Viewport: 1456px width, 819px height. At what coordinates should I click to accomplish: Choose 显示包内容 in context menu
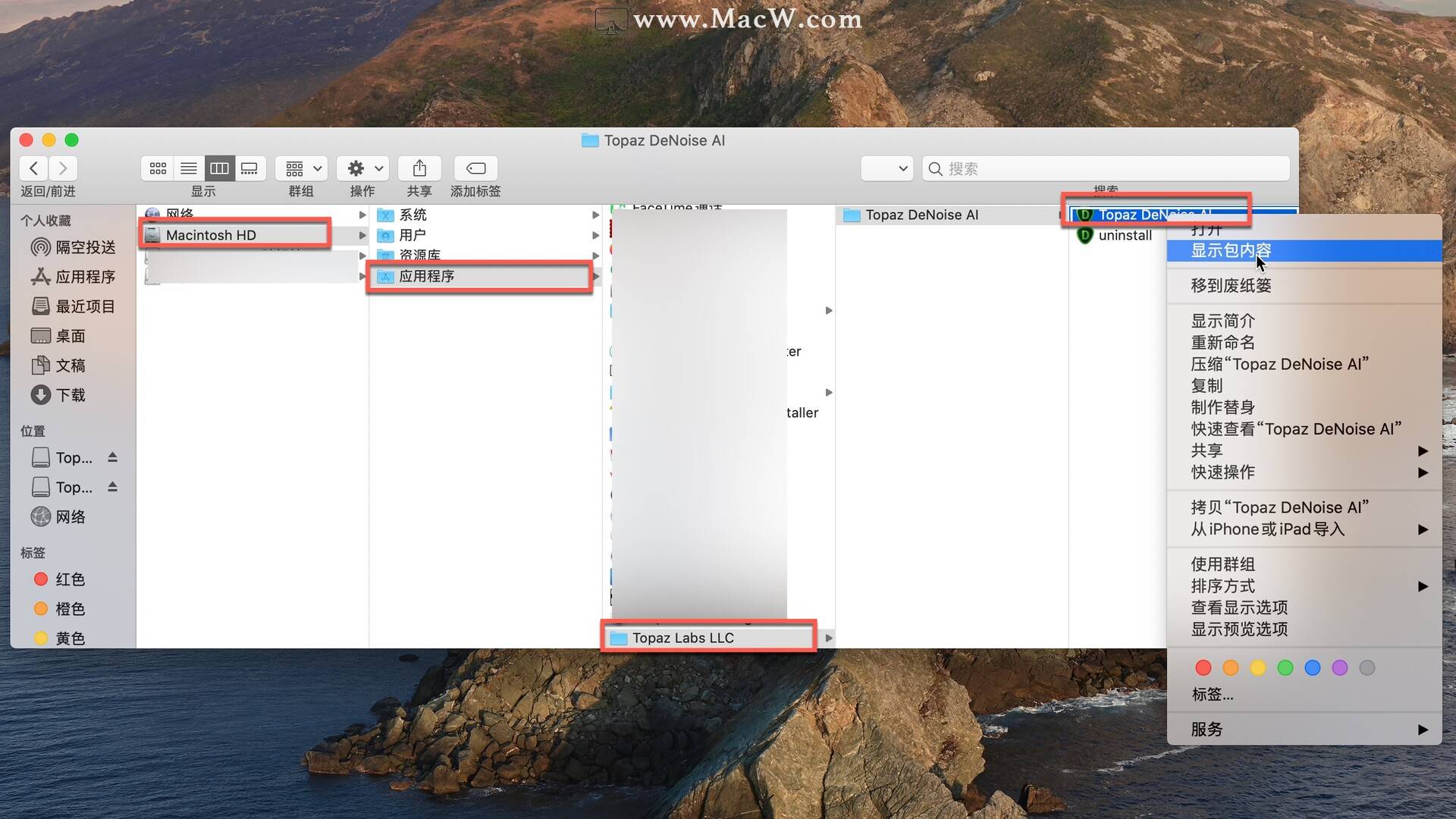(x=1304, y=250)
